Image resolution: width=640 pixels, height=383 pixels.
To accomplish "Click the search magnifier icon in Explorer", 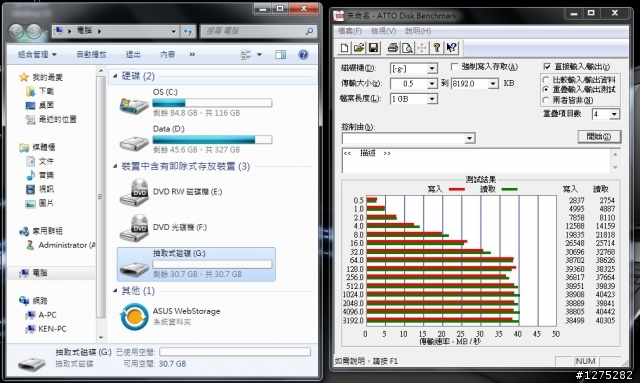I will click(309, 31).
